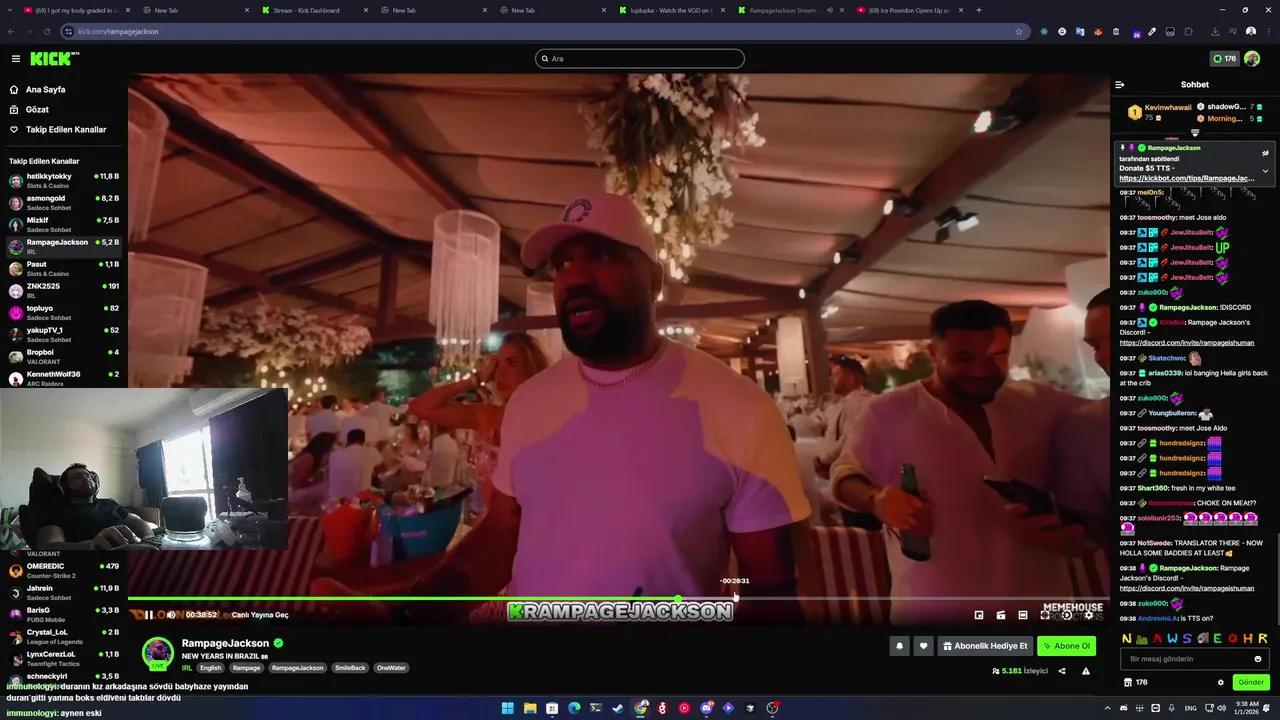Open asmongold channel in sidebar
This screenshot has height=720, width=1280.
click(x=64, y=202)
